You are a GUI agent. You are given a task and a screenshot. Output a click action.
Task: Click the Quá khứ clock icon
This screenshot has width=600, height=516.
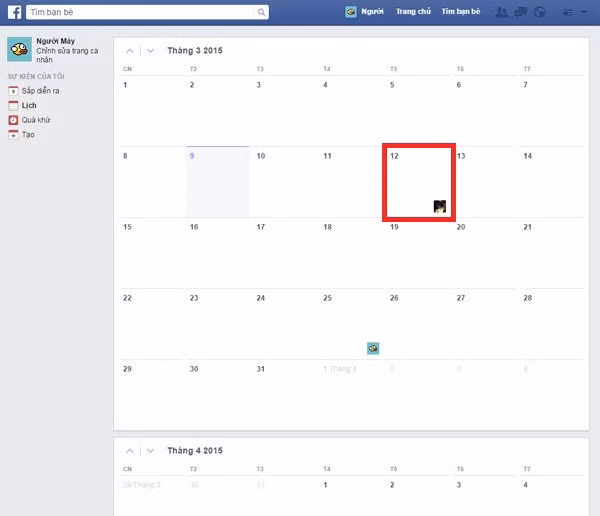[13, 120]
